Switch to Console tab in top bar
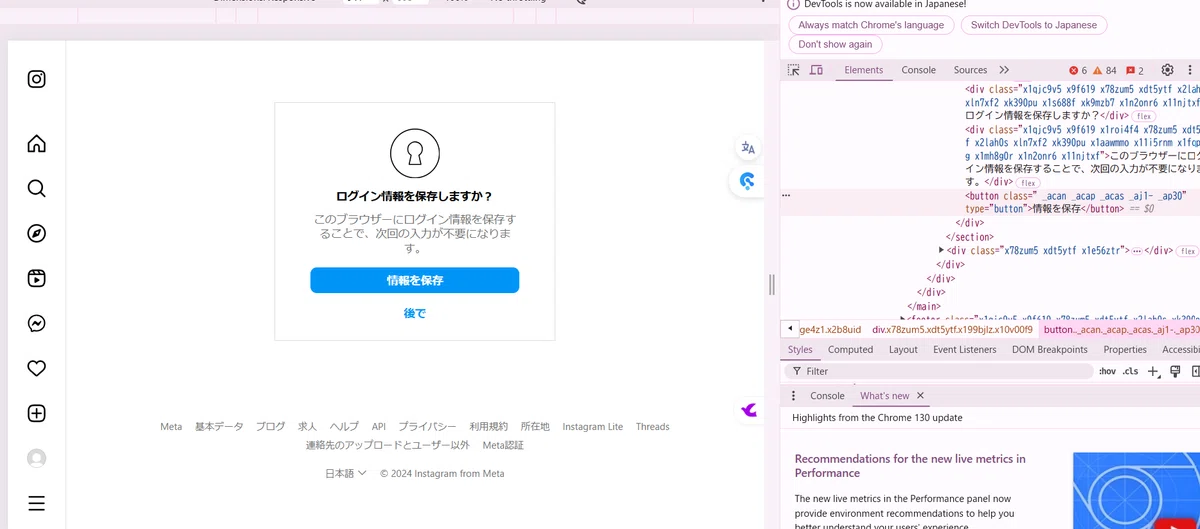The image size is (1200, 529). (919, 70)
